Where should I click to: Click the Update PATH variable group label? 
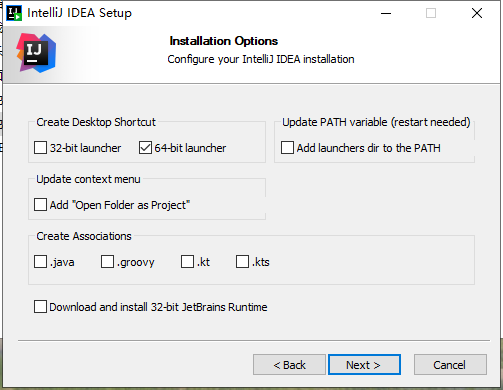(x=376, y=122)
